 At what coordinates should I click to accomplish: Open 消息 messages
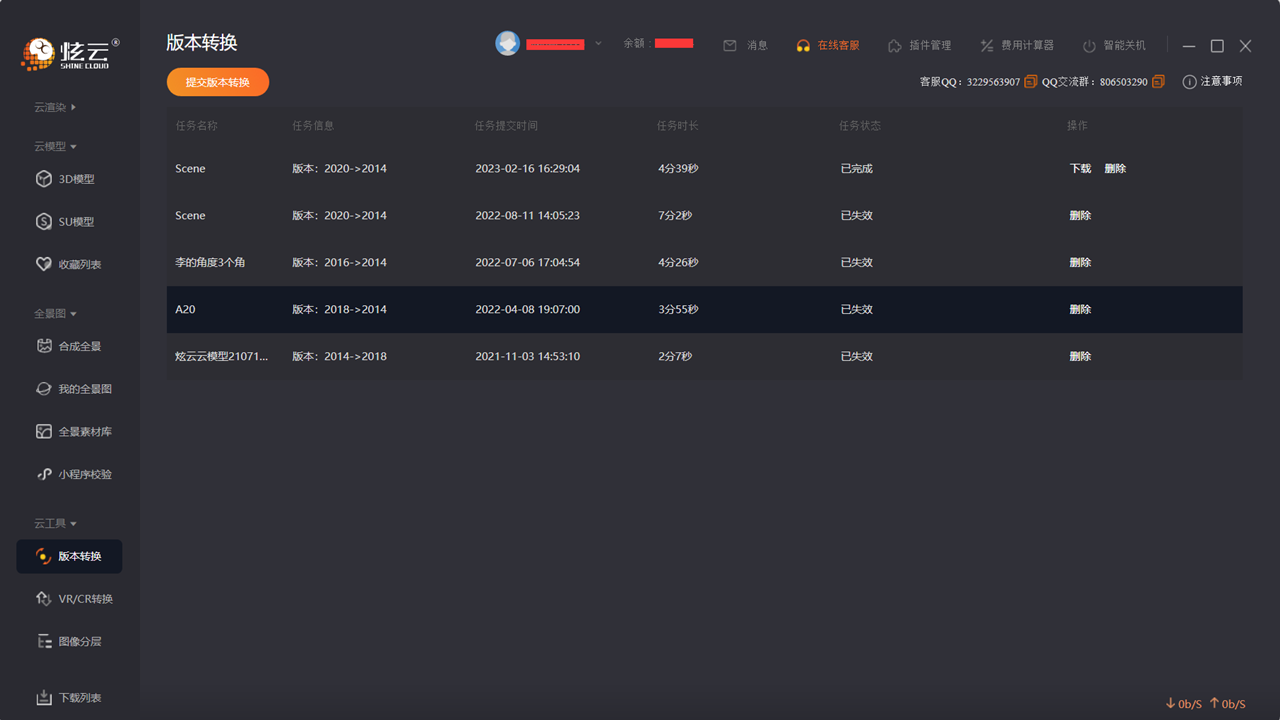[x=745, y=46]
